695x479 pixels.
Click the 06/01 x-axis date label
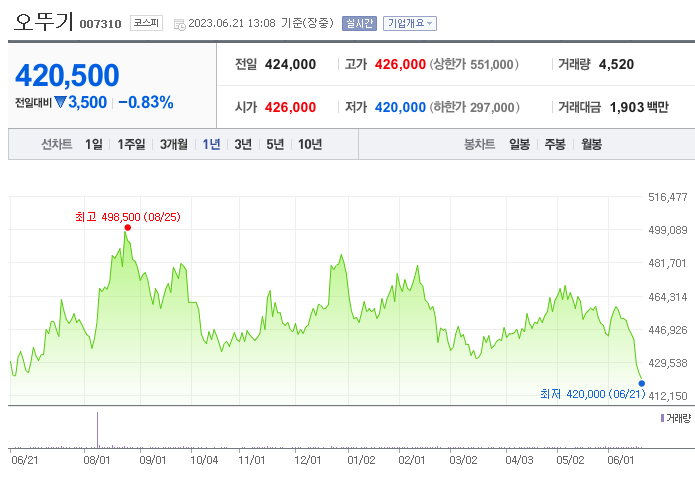point(621,460)
